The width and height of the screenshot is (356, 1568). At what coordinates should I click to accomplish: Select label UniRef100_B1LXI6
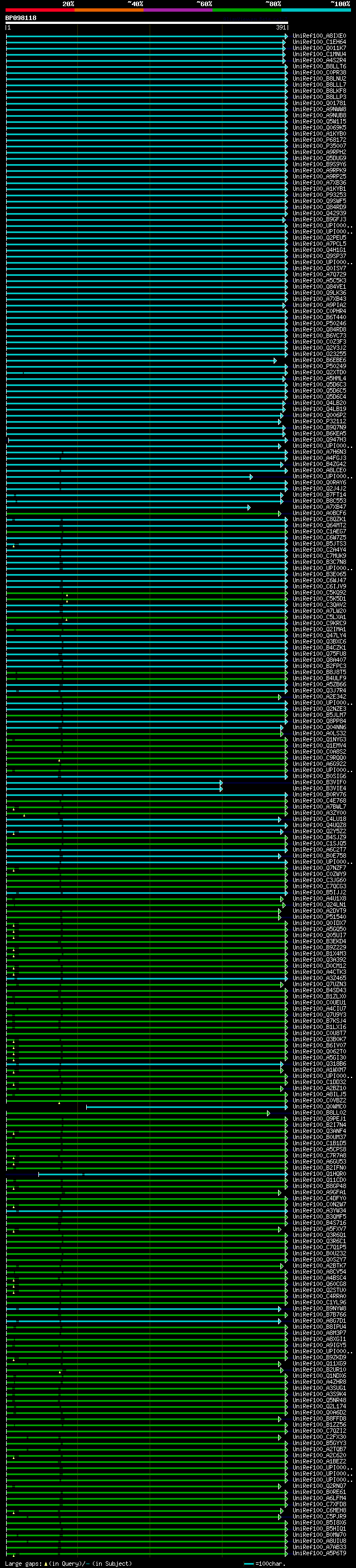pyautogui.click(x=319, y=1027)
